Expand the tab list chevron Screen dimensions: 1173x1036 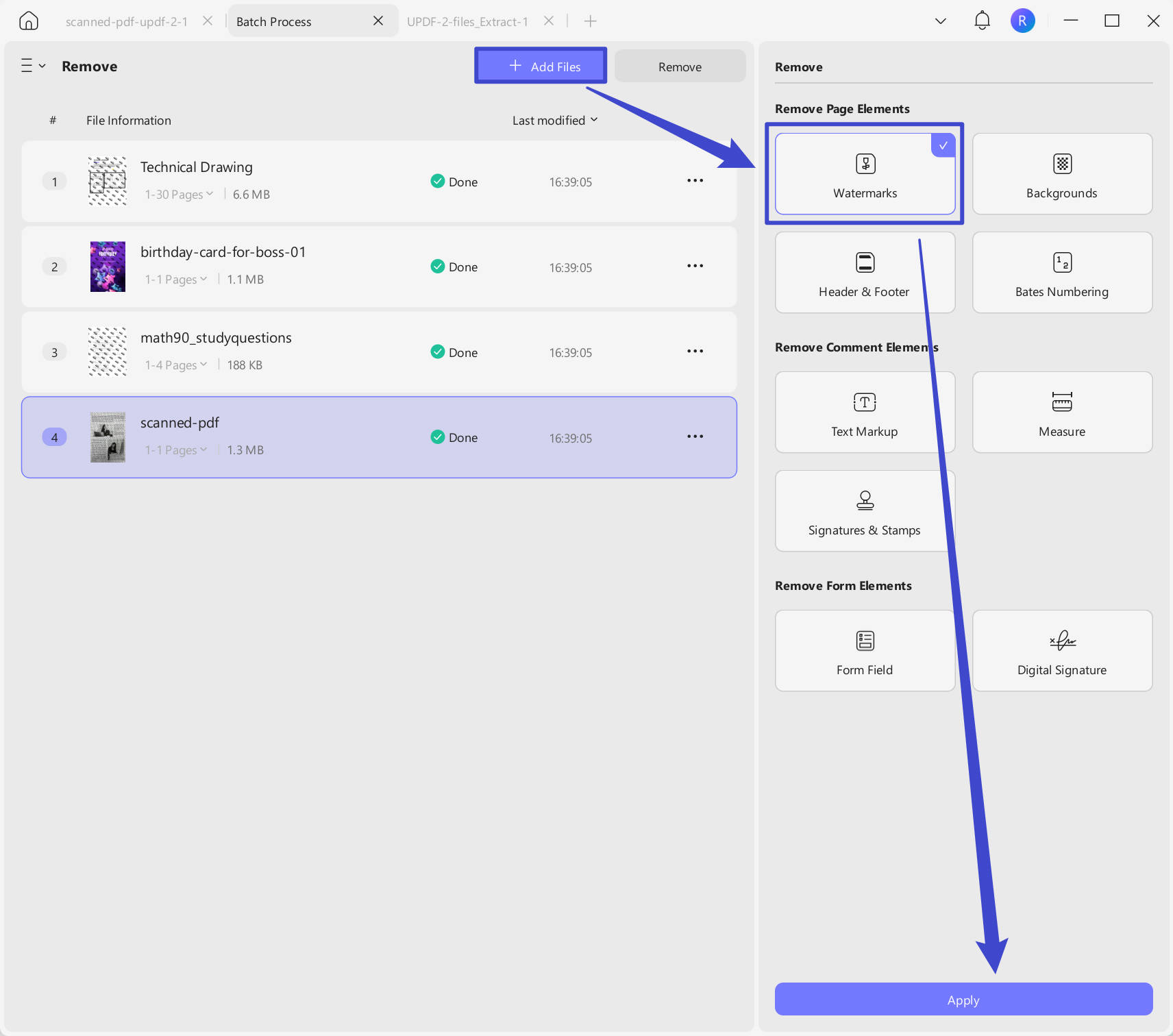[x=941, y=21]
